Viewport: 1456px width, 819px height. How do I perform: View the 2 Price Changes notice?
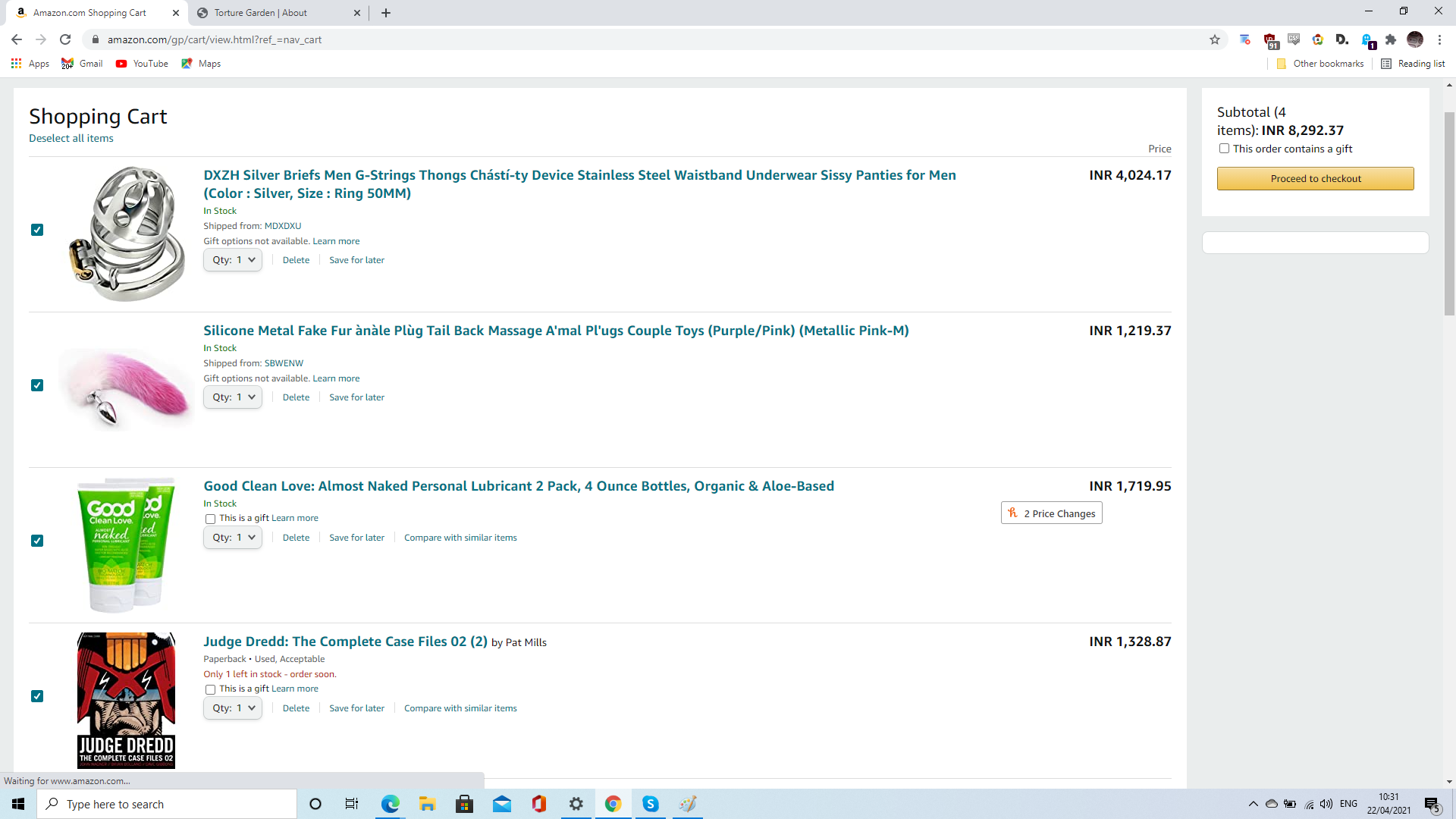click(1051, 513)
